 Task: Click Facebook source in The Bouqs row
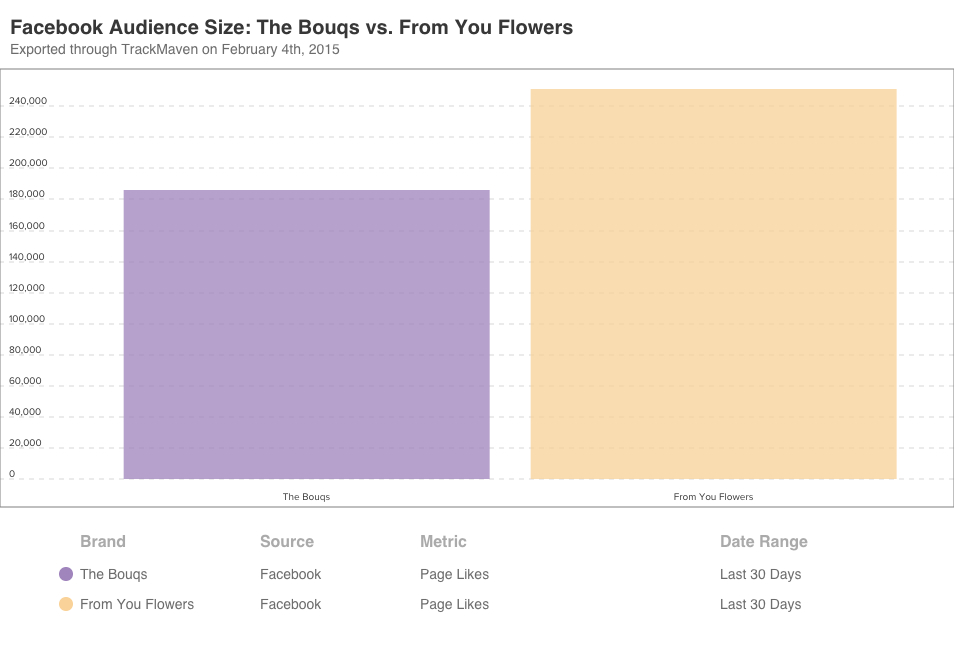[290, 574]
